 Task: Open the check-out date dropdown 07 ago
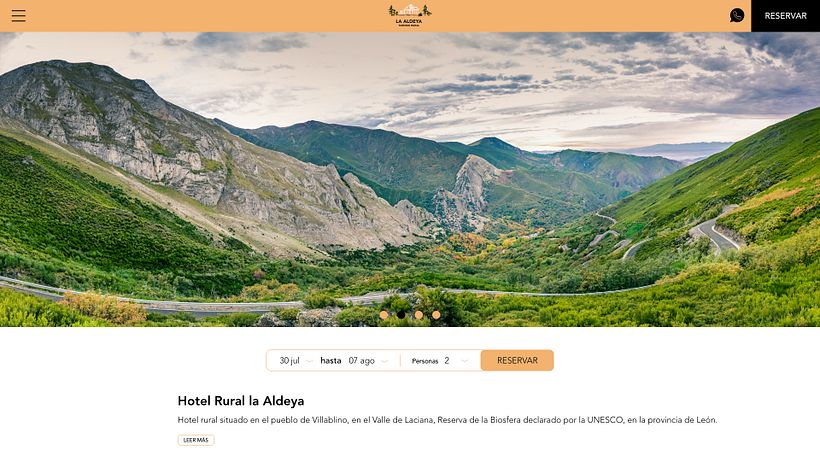368,361
